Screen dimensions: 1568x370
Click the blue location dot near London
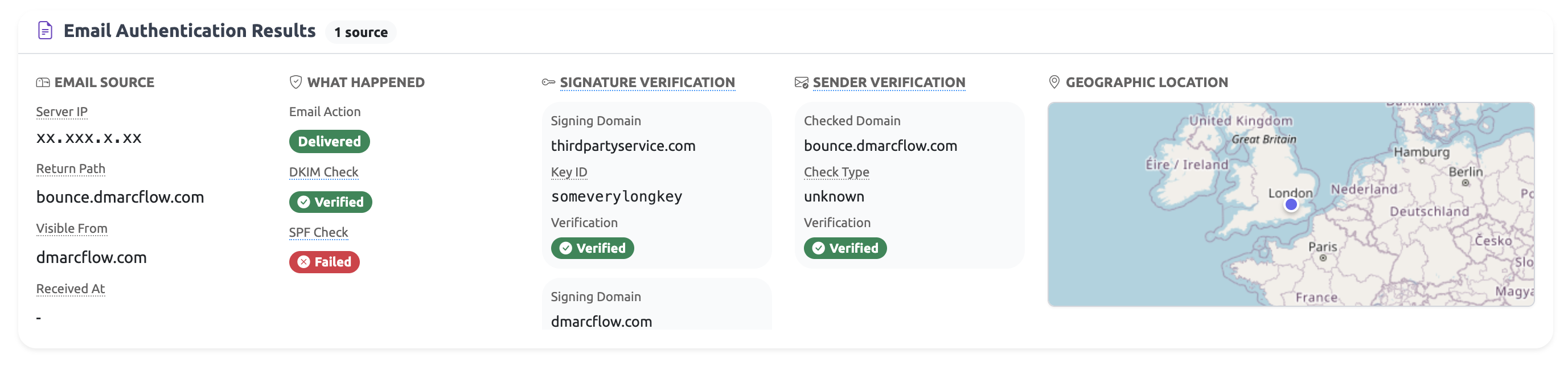1291,205
